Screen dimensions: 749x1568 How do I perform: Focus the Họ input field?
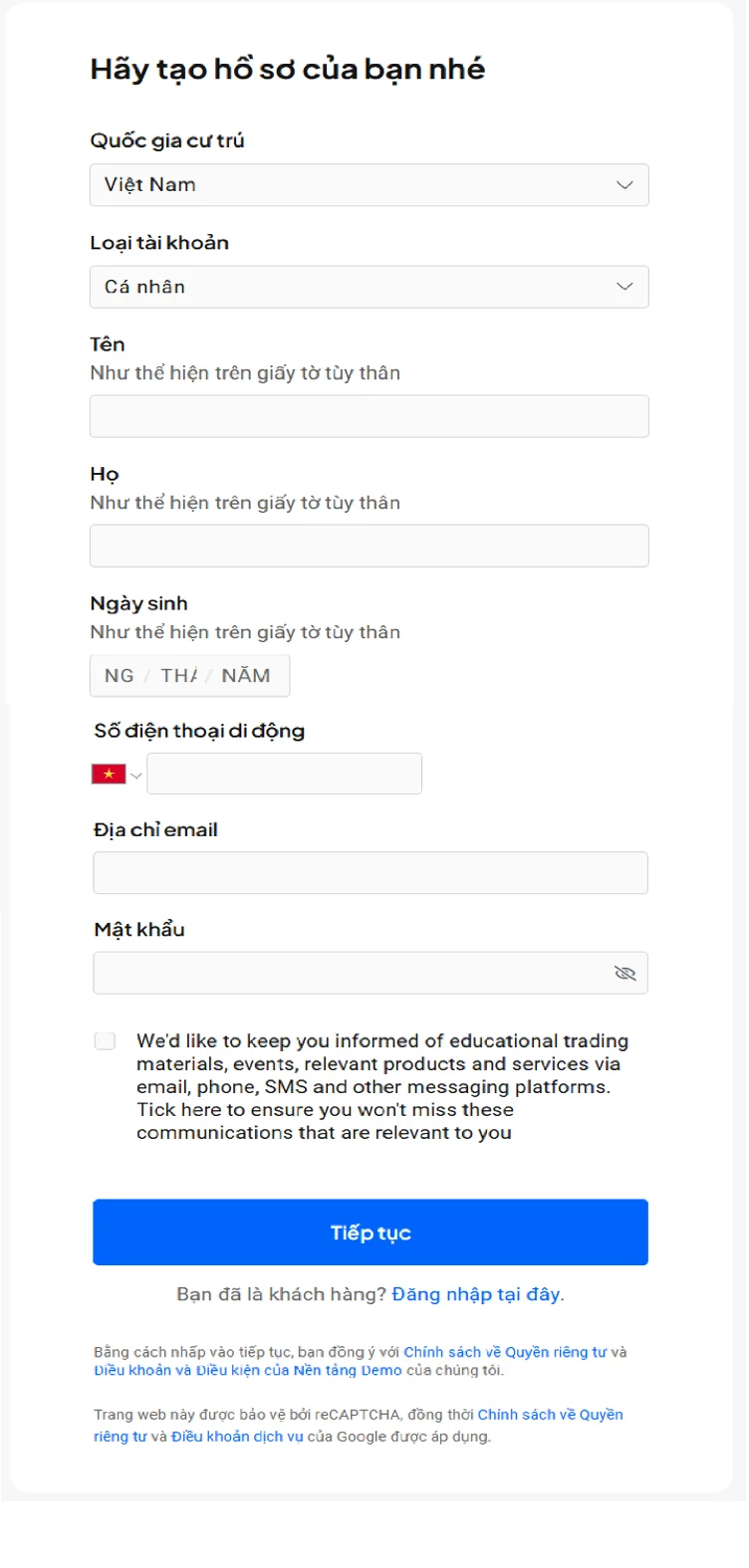[369, 546]
